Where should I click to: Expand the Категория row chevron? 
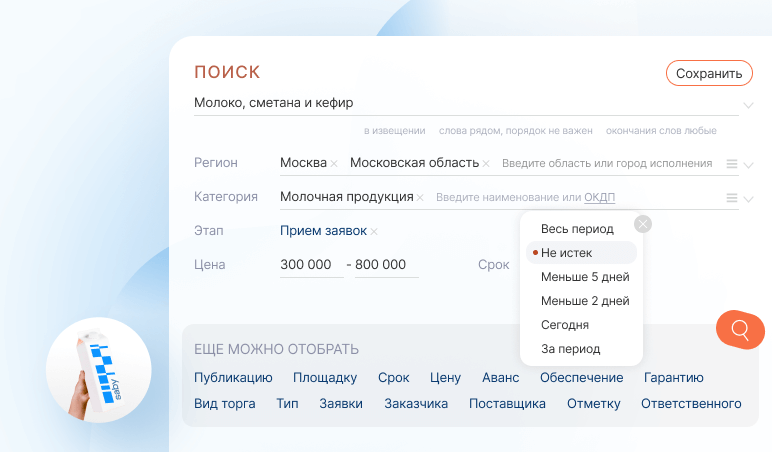click(748, 199)
